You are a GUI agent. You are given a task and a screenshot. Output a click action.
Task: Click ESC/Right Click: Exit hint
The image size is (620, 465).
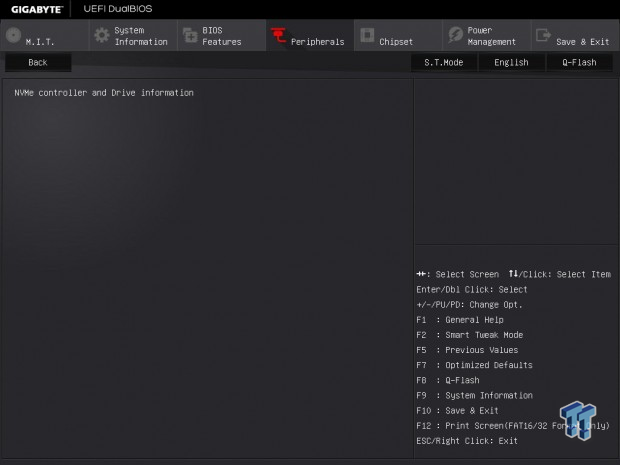(x=467, y=441)
